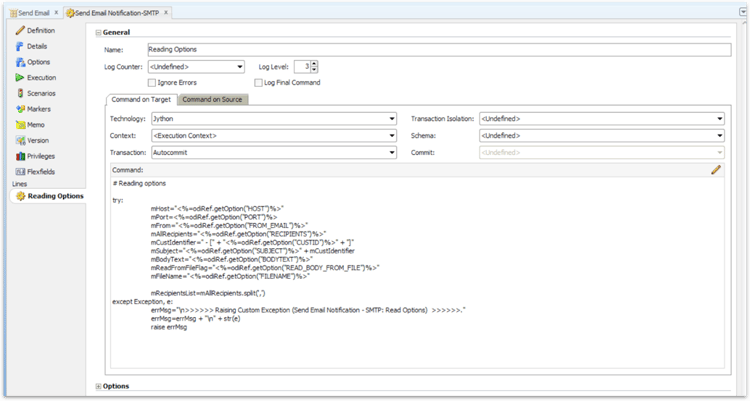Open the Technology dropdown showing Jython

(390, 118)
